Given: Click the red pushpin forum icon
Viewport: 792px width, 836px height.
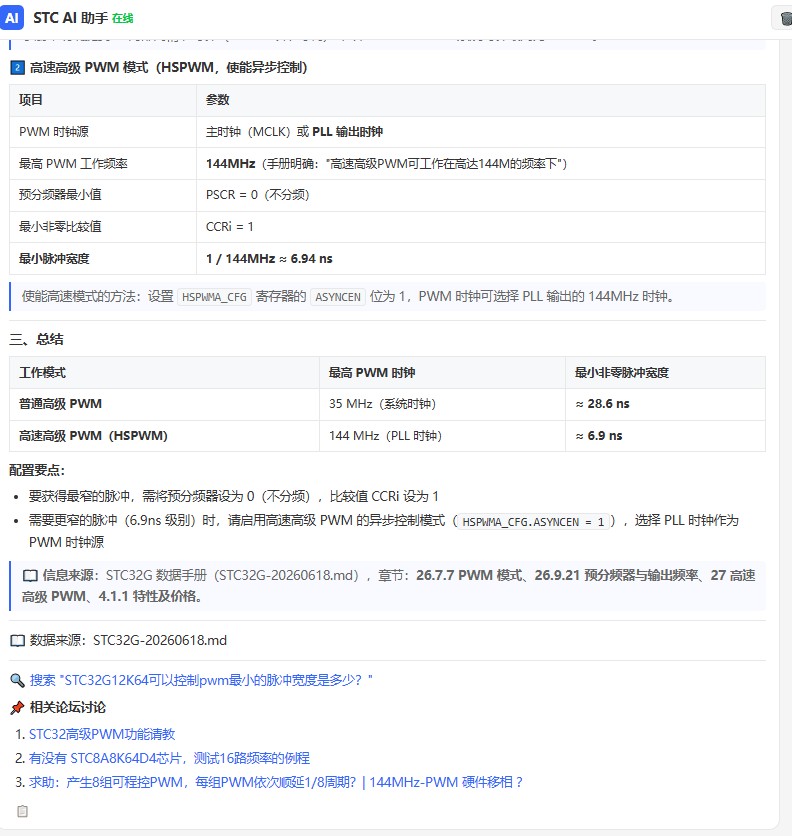Looking at the screenshot, I should coord(17,708).
